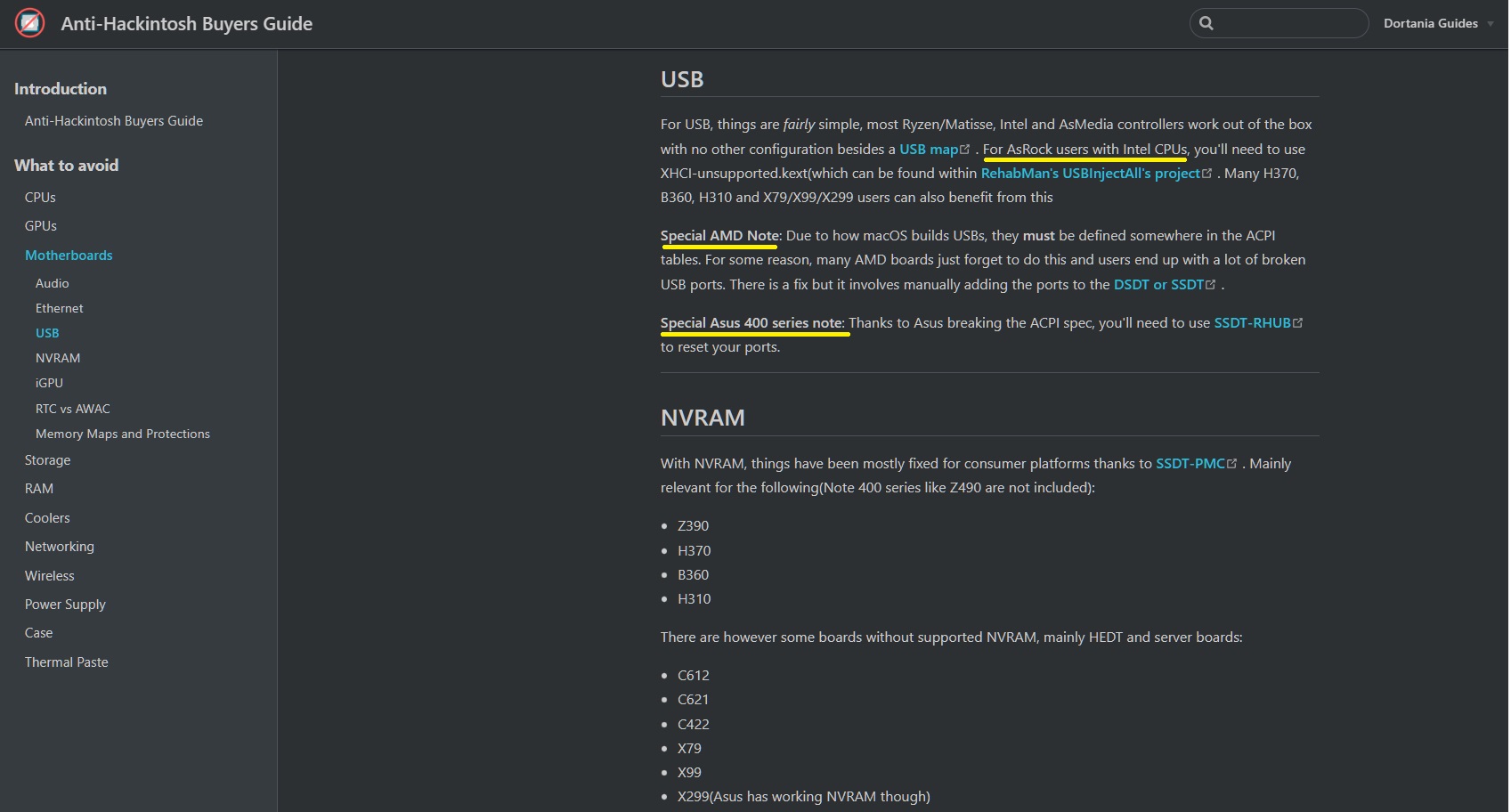Go to the Storage page
Screen dimensions: 1511x812
coord(48,460)
